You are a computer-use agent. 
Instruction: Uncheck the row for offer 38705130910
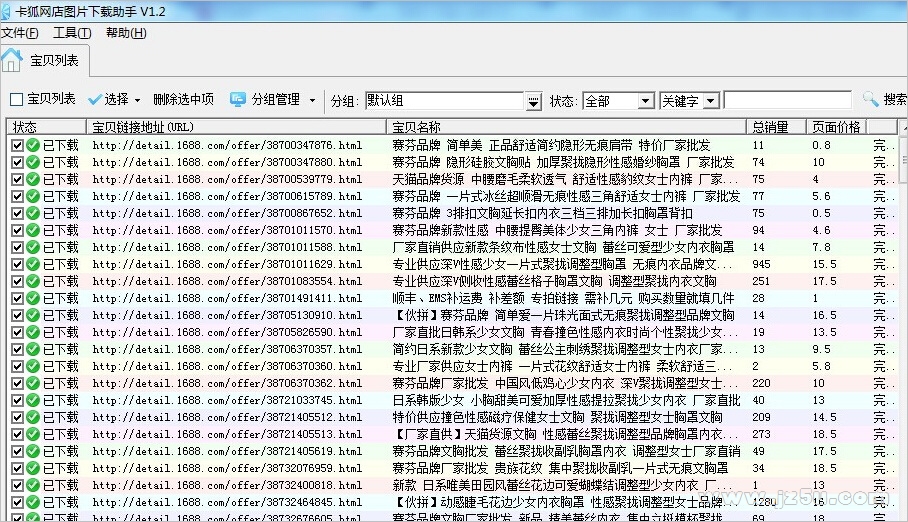coord(17,315)
